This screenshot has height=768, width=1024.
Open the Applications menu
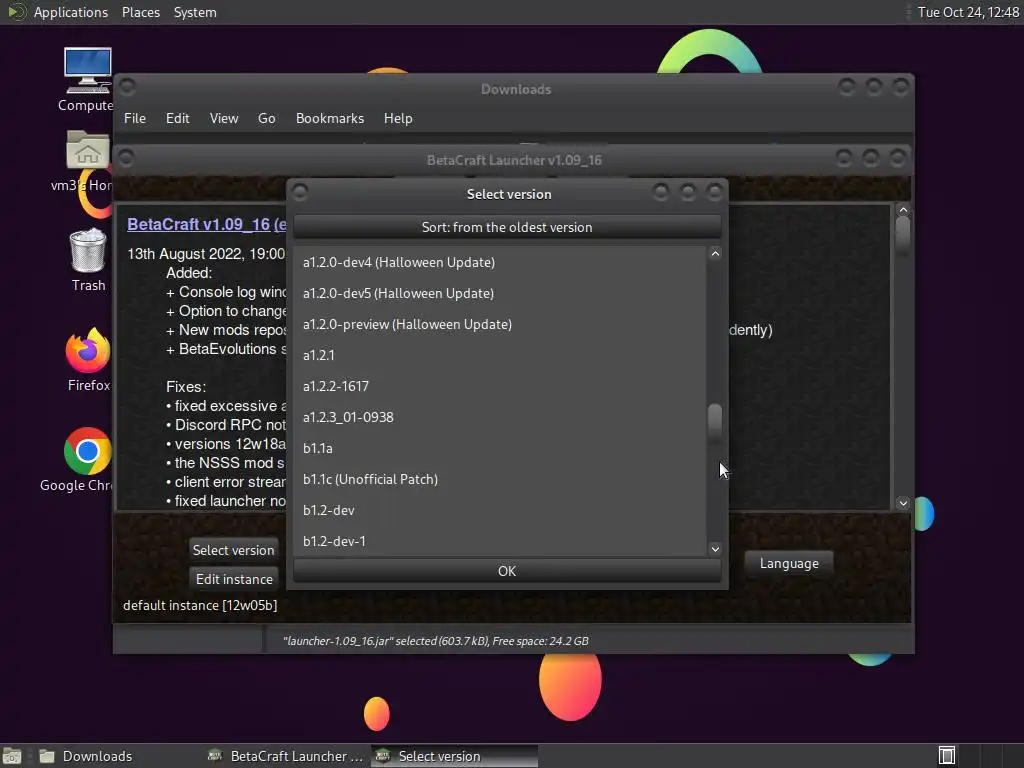71,12
